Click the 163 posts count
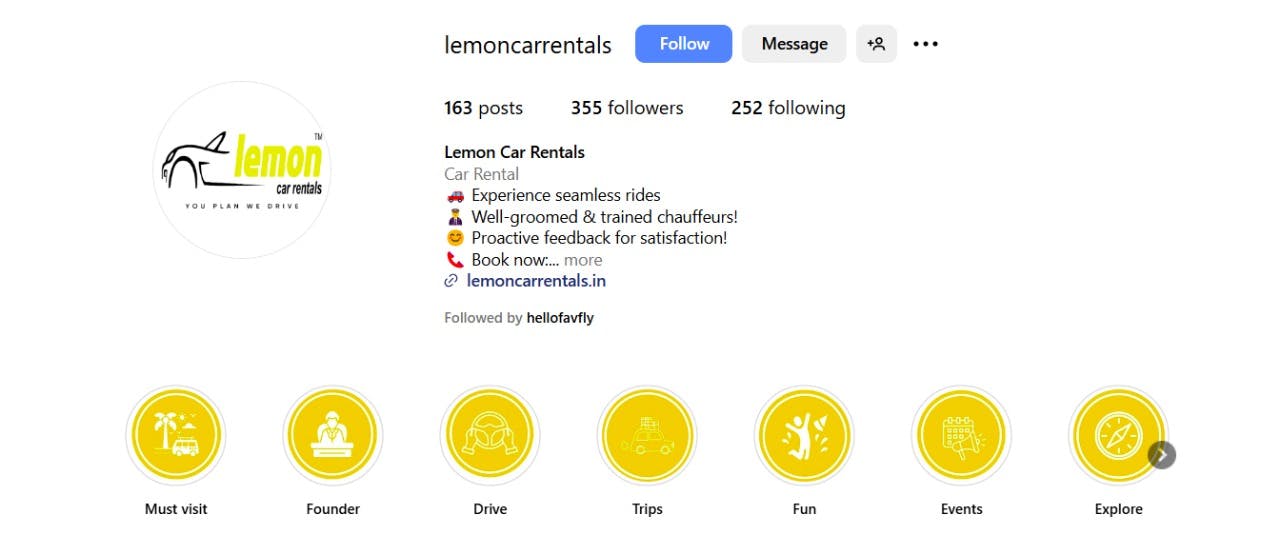 [483, 108]
